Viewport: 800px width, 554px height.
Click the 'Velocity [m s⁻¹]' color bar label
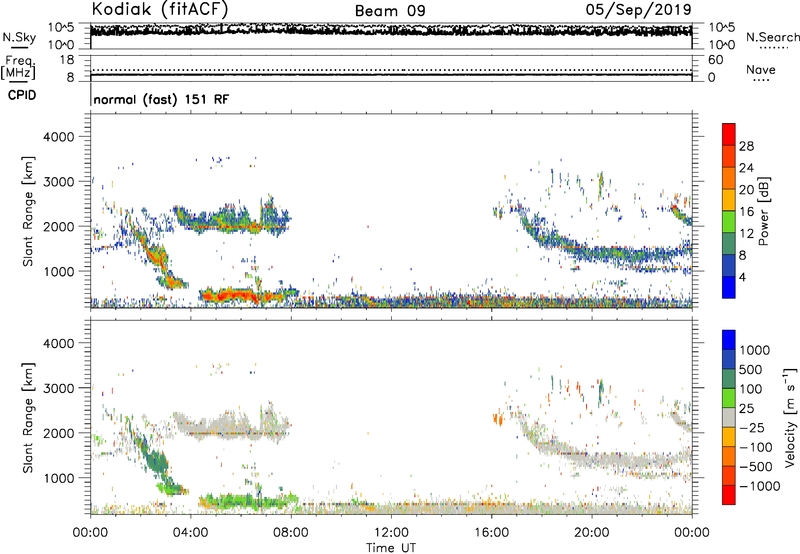click(790, 417)
